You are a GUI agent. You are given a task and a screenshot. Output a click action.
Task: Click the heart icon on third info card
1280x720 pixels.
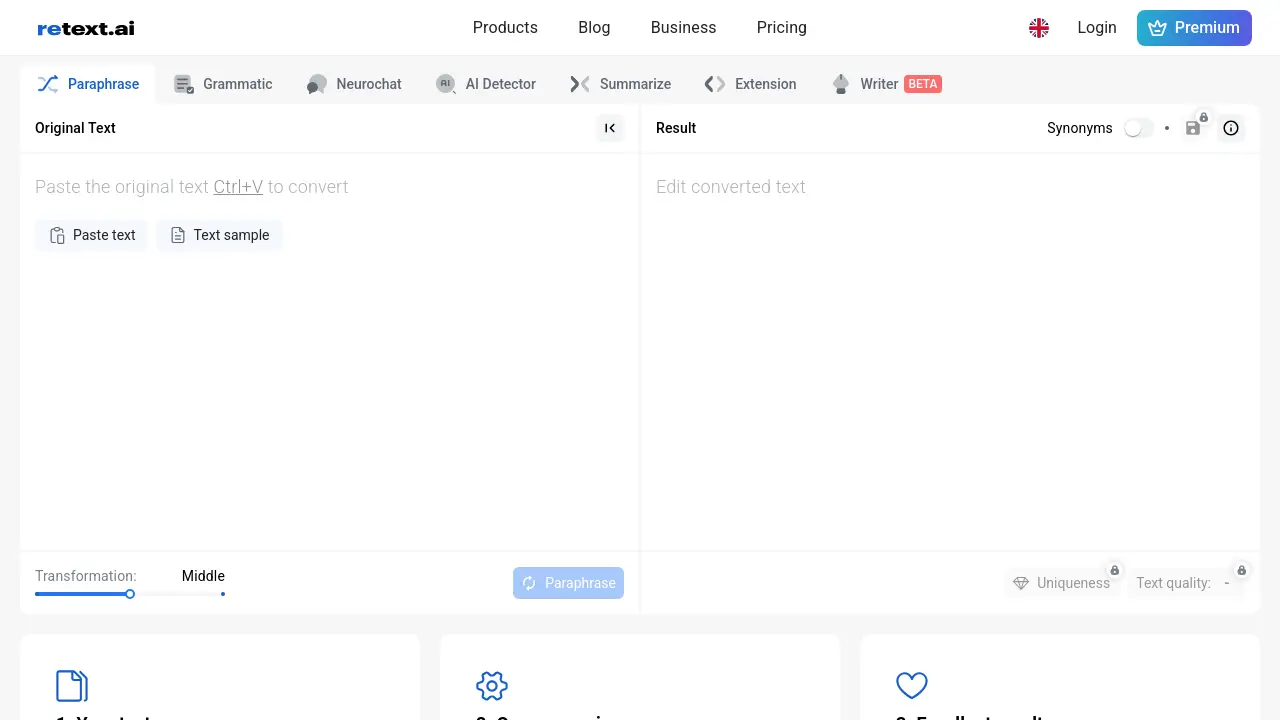coord(912,686)
